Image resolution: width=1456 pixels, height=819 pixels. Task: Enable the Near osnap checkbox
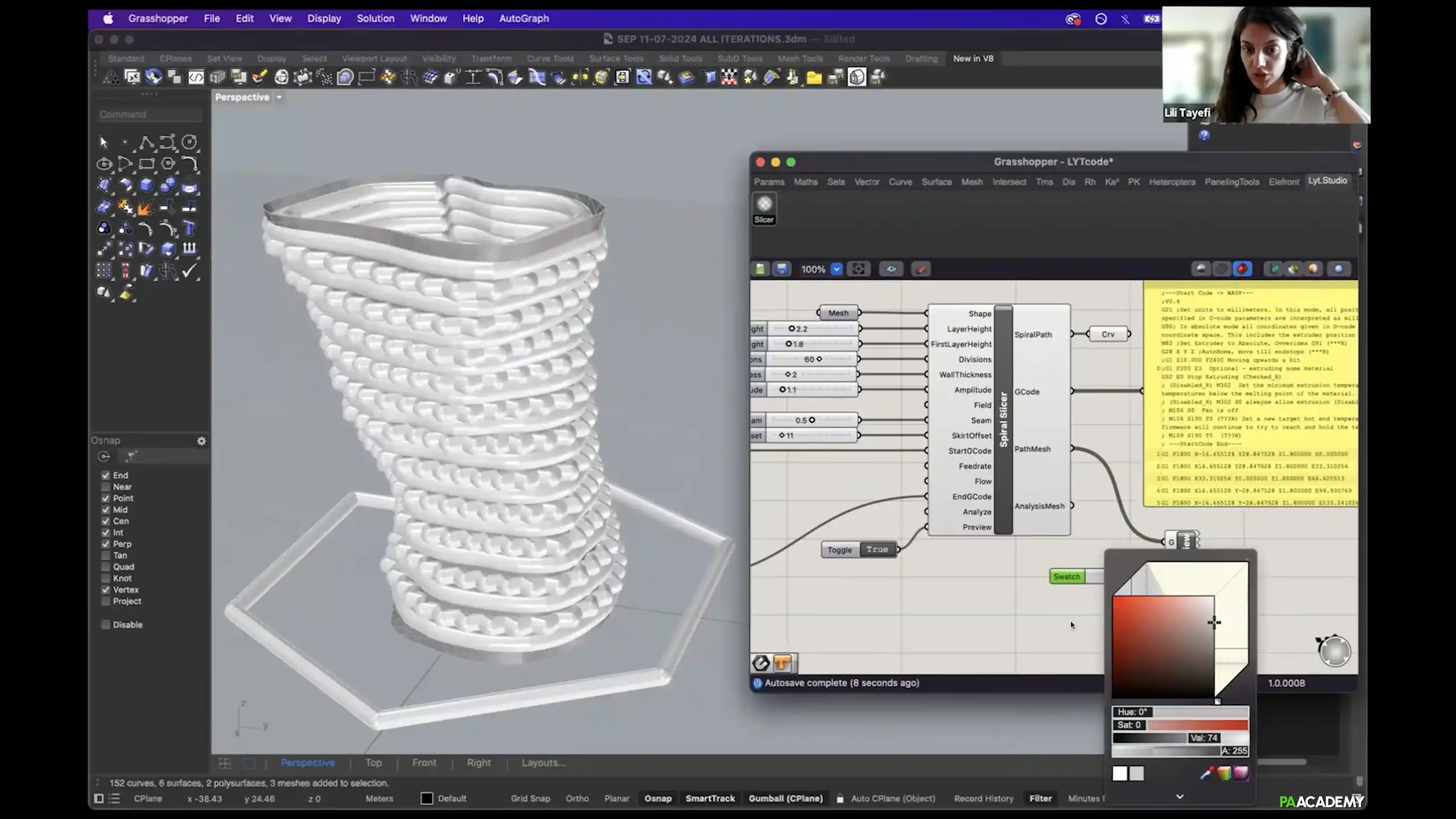106,487
